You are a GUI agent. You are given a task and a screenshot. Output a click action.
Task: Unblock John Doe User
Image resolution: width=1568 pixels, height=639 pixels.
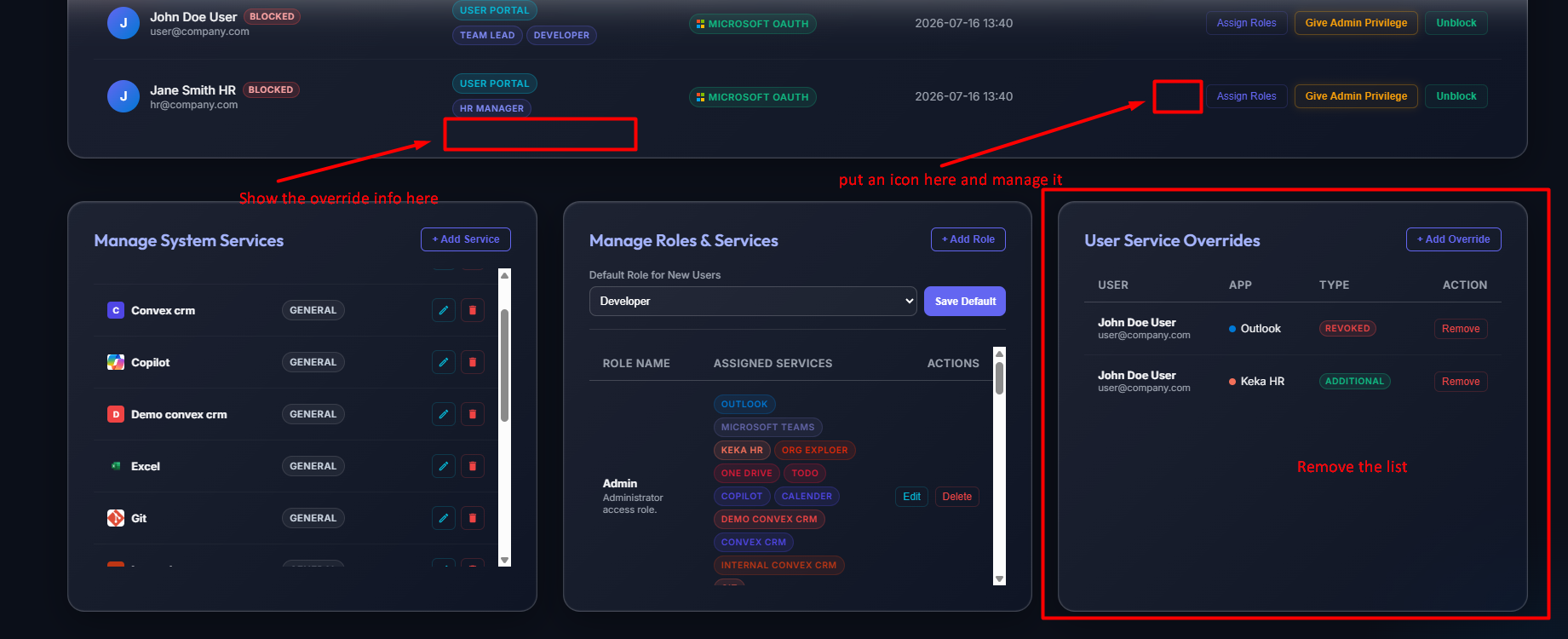coord(1456,23)
